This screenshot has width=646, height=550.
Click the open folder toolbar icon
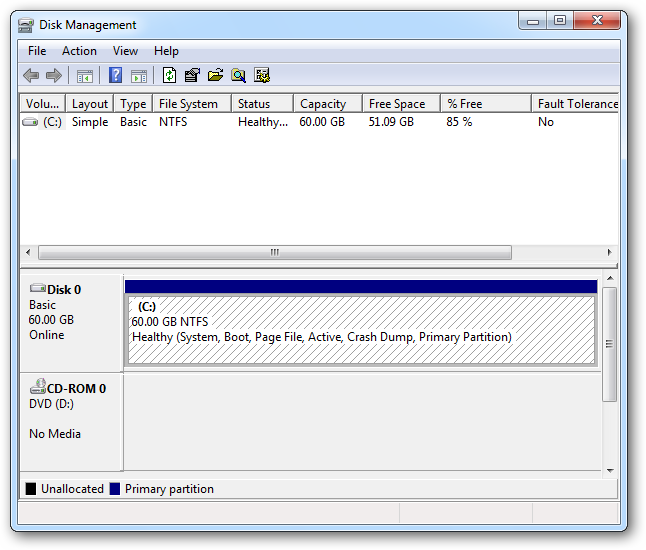[215, 75]
